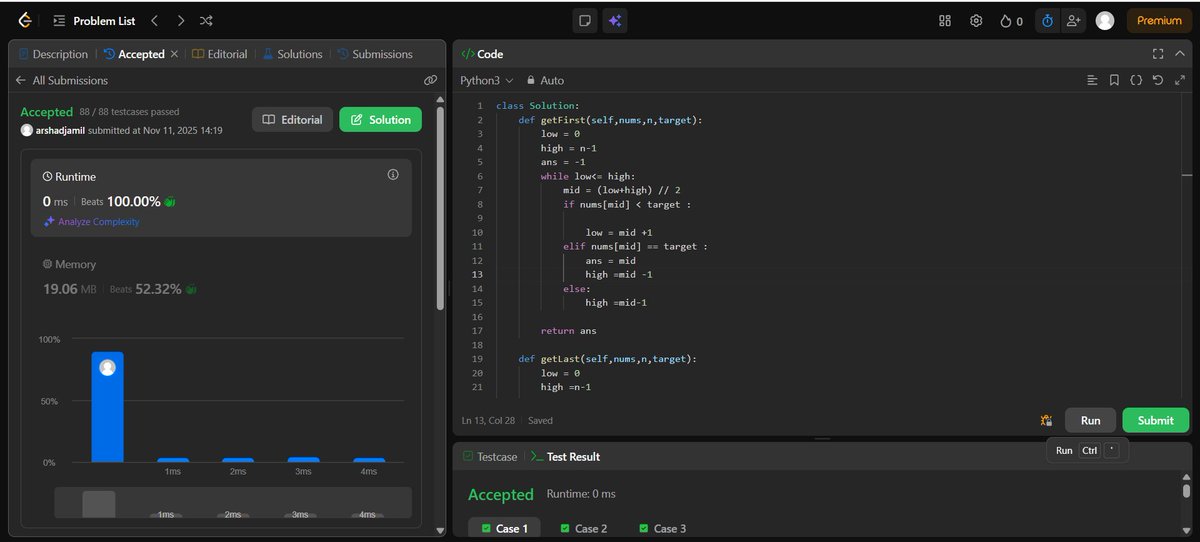The height and width of the screenshot is (542, 1200).
Task: Select Case 1 test tab
Action: pyautogui.click(x=504, y=528)
